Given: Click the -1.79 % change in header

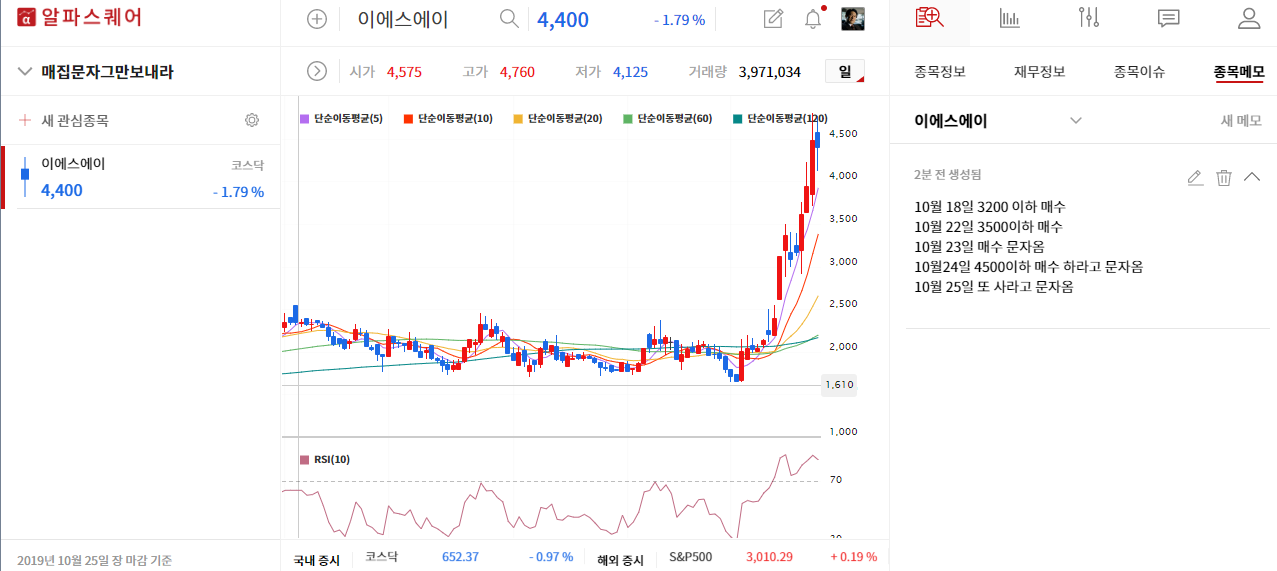Looking at the screenshot, I should (x=679, y=20).
